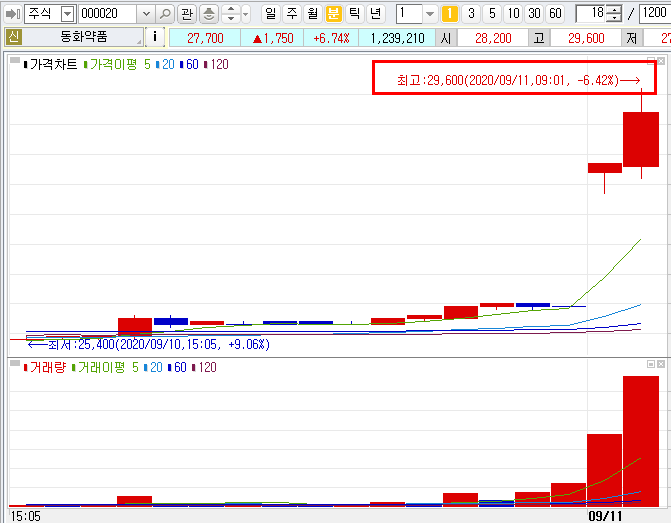
Task: Maximize the volume chart pane
Action: (x=651, y=364)
